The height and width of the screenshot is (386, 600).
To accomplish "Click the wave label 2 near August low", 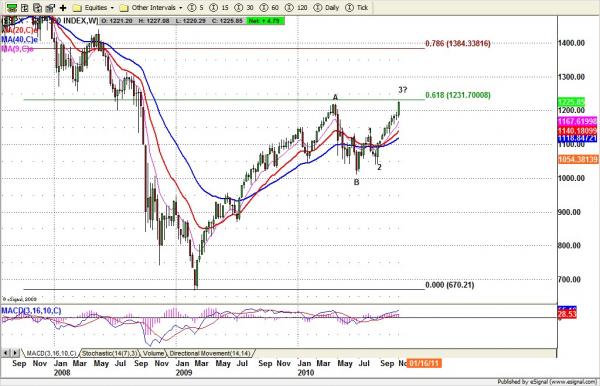I will click(379, 167).
